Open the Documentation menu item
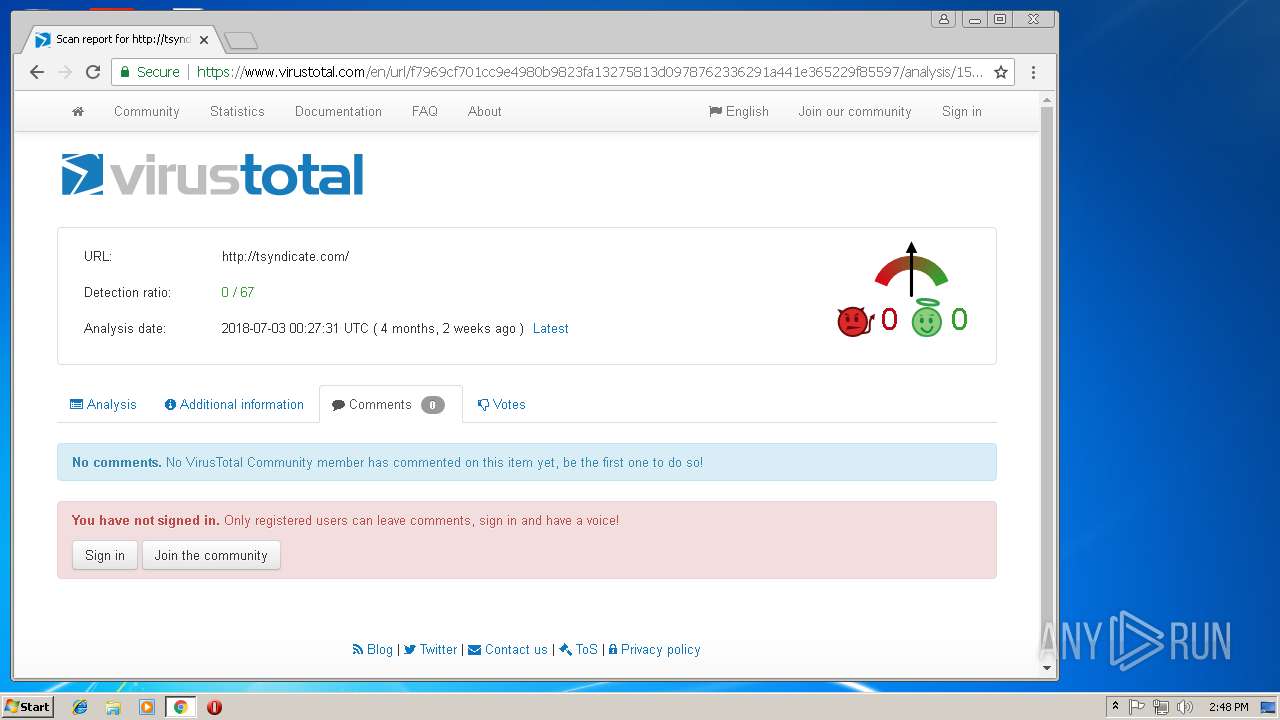The height and width of the screenshot is (720, 1280). [338, 111]
